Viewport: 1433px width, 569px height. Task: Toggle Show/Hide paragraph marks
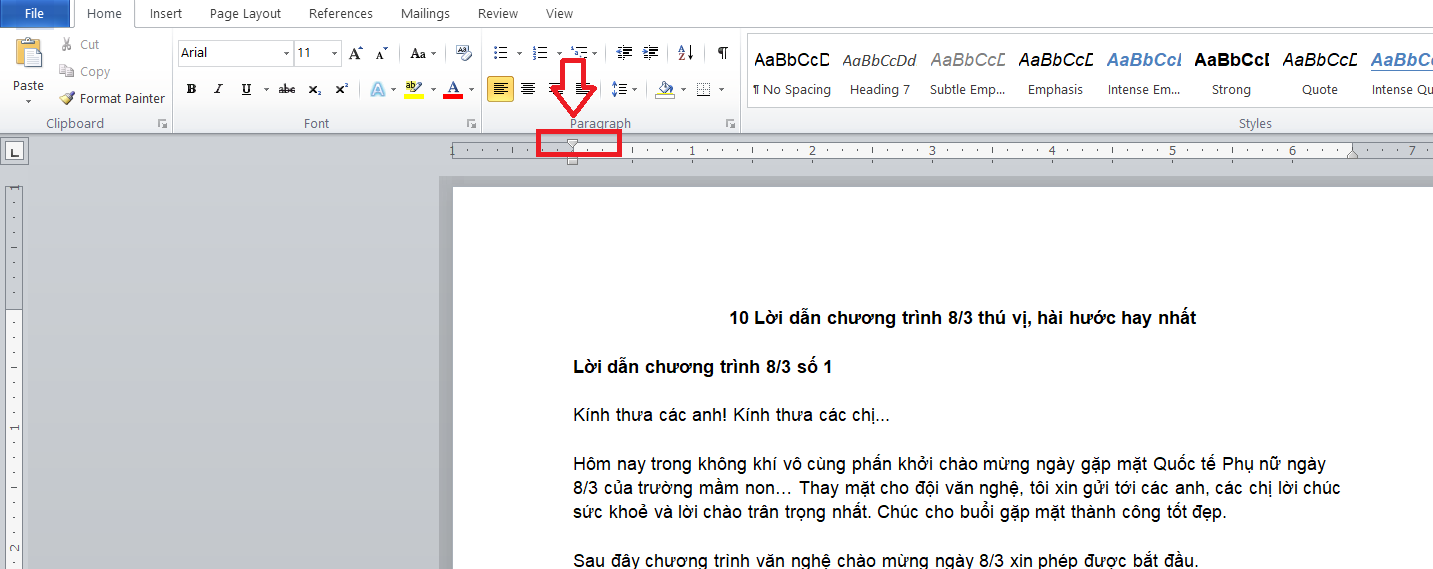click(722, 53)
